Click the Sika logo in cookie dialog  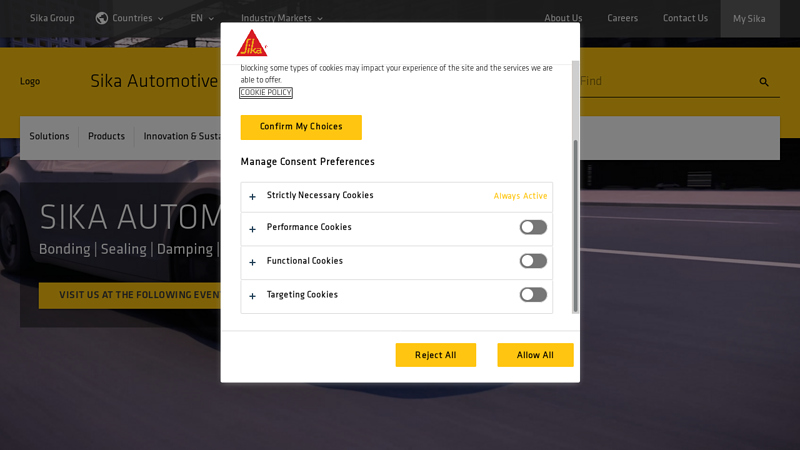(251, 43)
